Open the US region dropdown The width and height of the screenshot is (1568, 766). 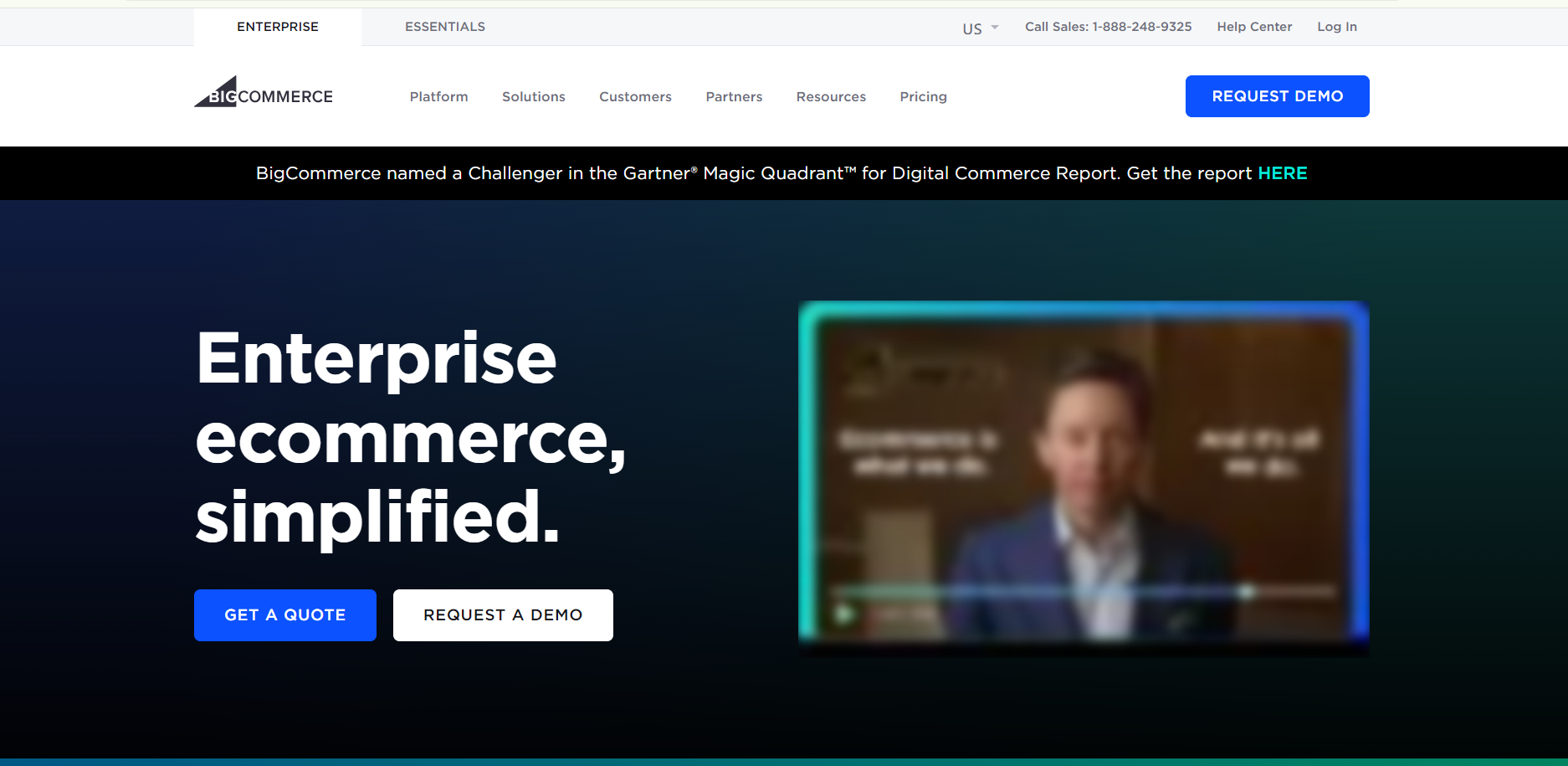980,28
